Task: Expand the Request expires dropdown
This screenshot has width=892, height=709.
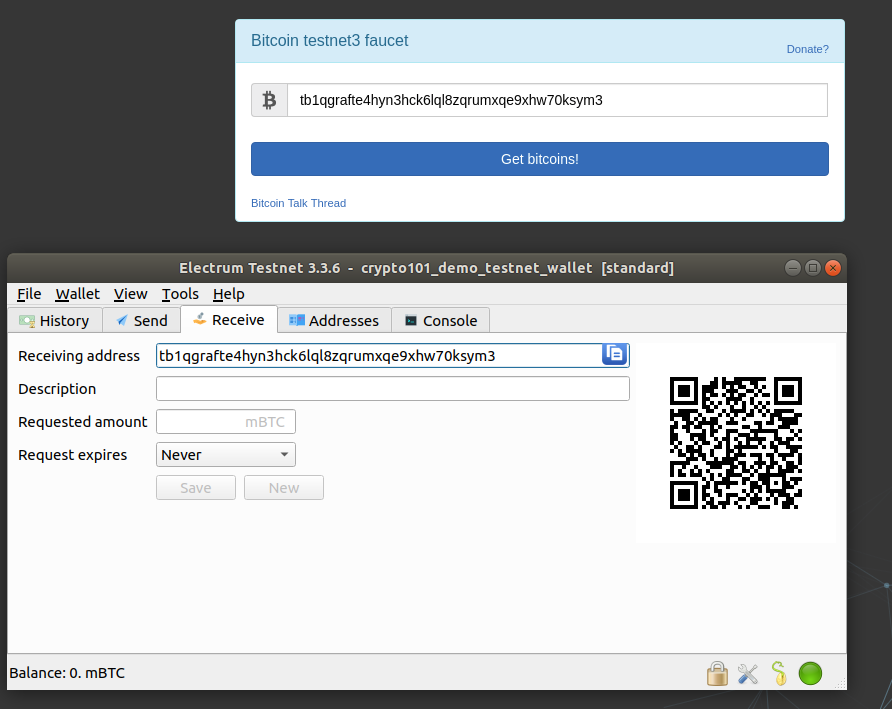Action: click(226, 455)
